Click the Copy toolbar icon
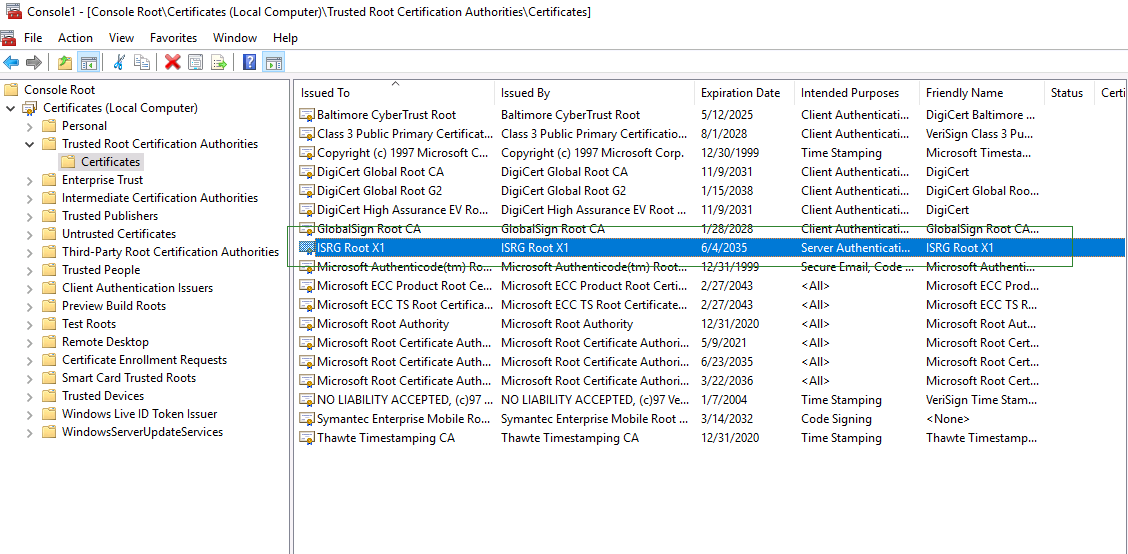This screenshot has width=1128, height=554. click(x=142, y=63)
